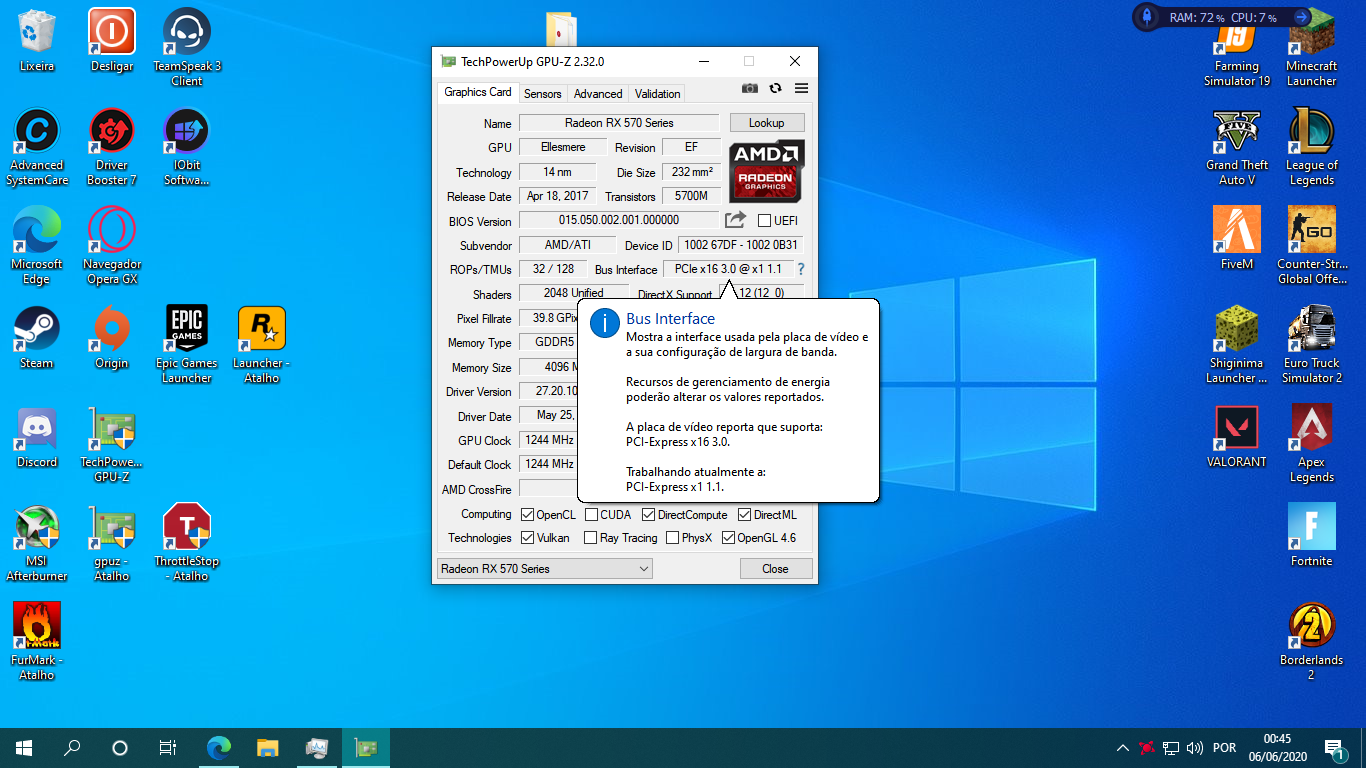The width and height of the screenshot is (1366, 768).
Task: Open File Explorer from taskbar
Action: (267, 748)
